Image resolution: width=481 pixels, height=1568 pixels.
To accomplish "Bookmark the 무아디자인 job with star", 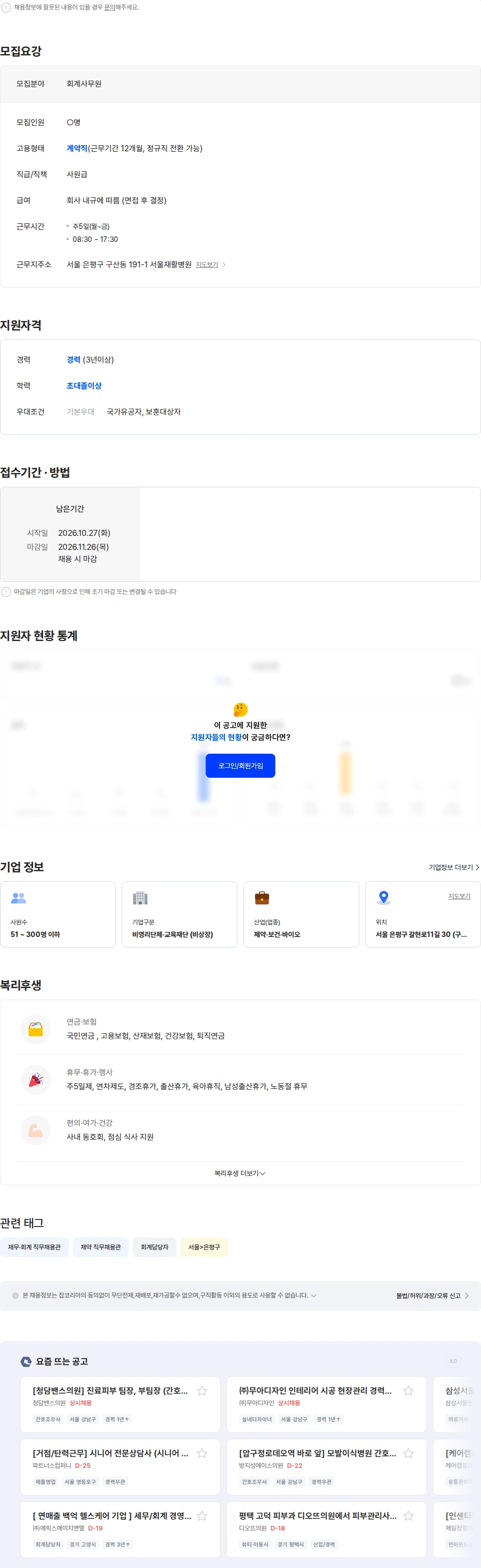I will pos(408,1391).
